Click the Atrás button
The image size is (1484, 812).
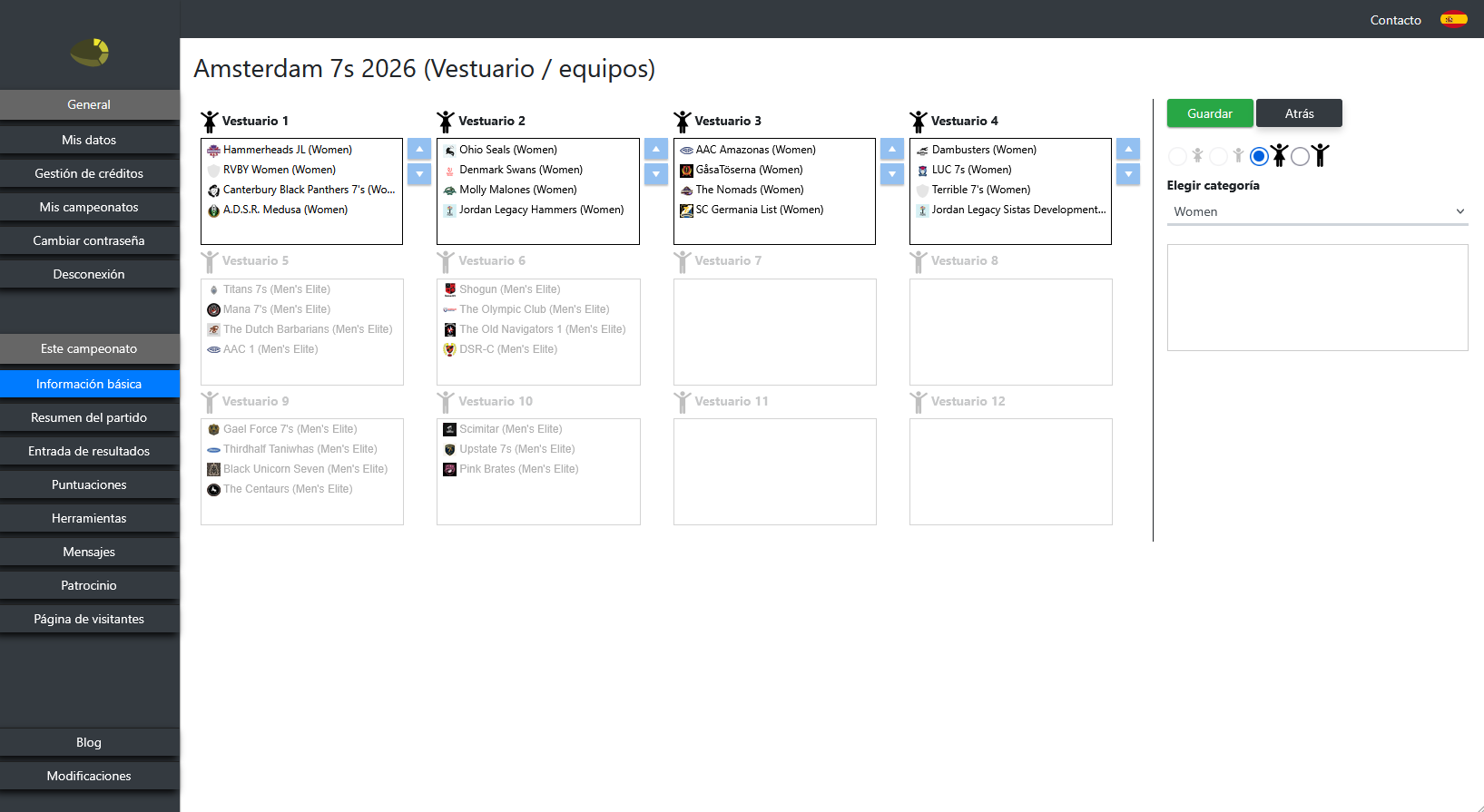1299,113
